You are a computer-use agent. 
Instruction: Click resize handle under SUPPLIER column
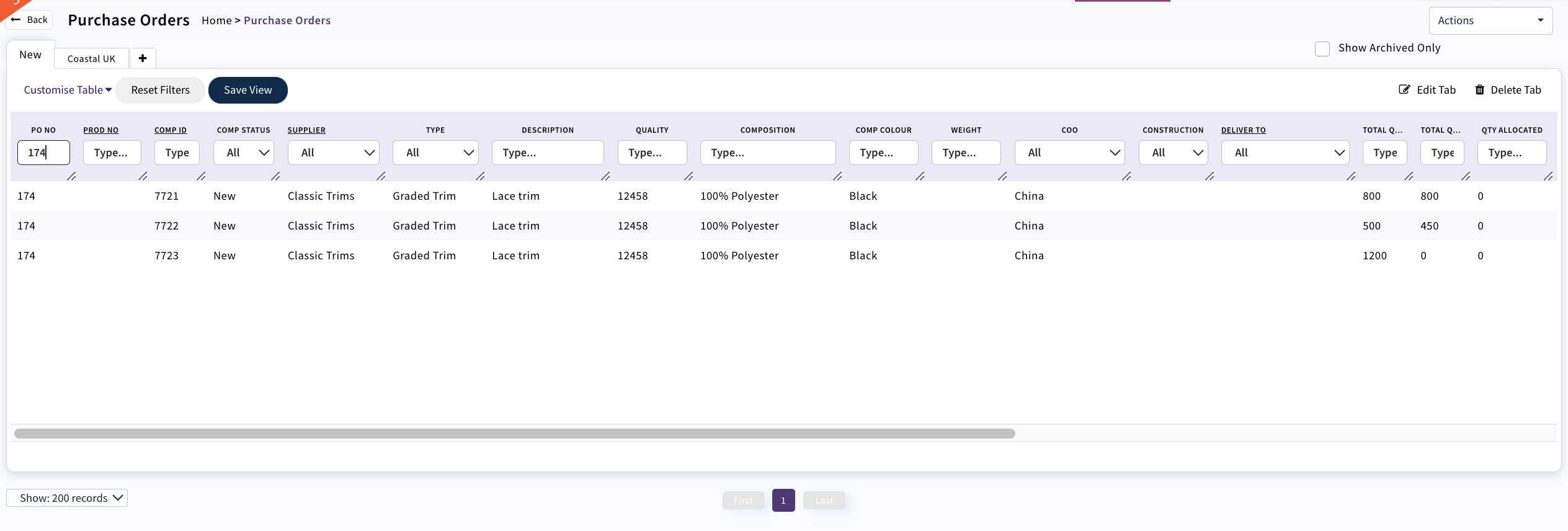coord(381,177)
